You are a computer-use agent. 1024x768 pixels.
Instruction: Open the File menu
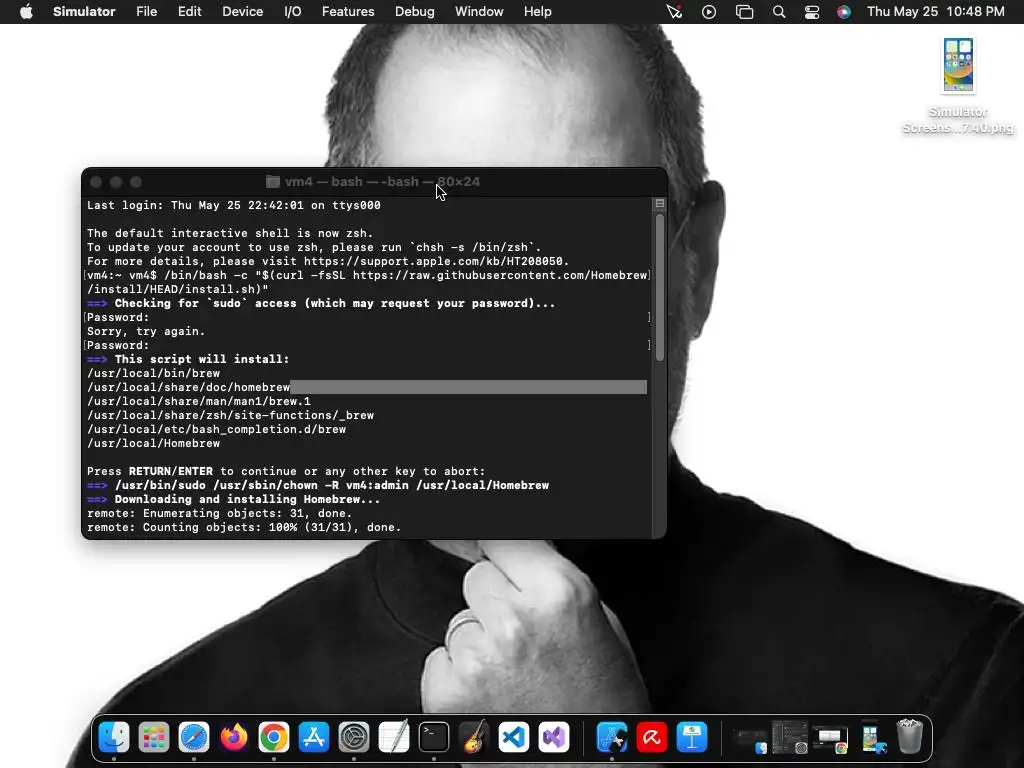pyautogui.click(x=146, y=12)
